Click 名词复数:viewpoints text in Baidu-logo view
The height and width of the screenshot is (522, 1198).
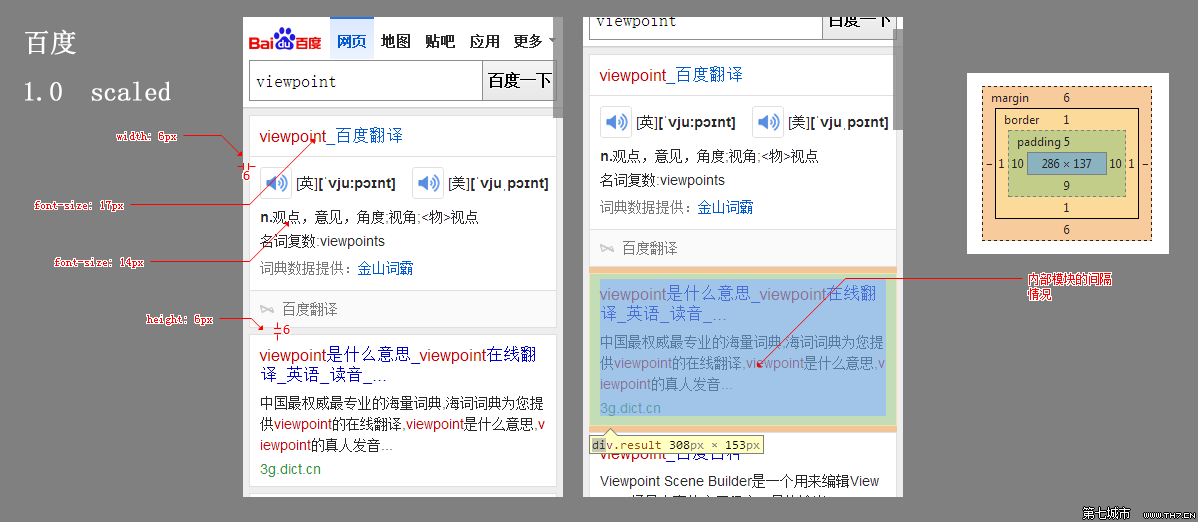(322, 242)
